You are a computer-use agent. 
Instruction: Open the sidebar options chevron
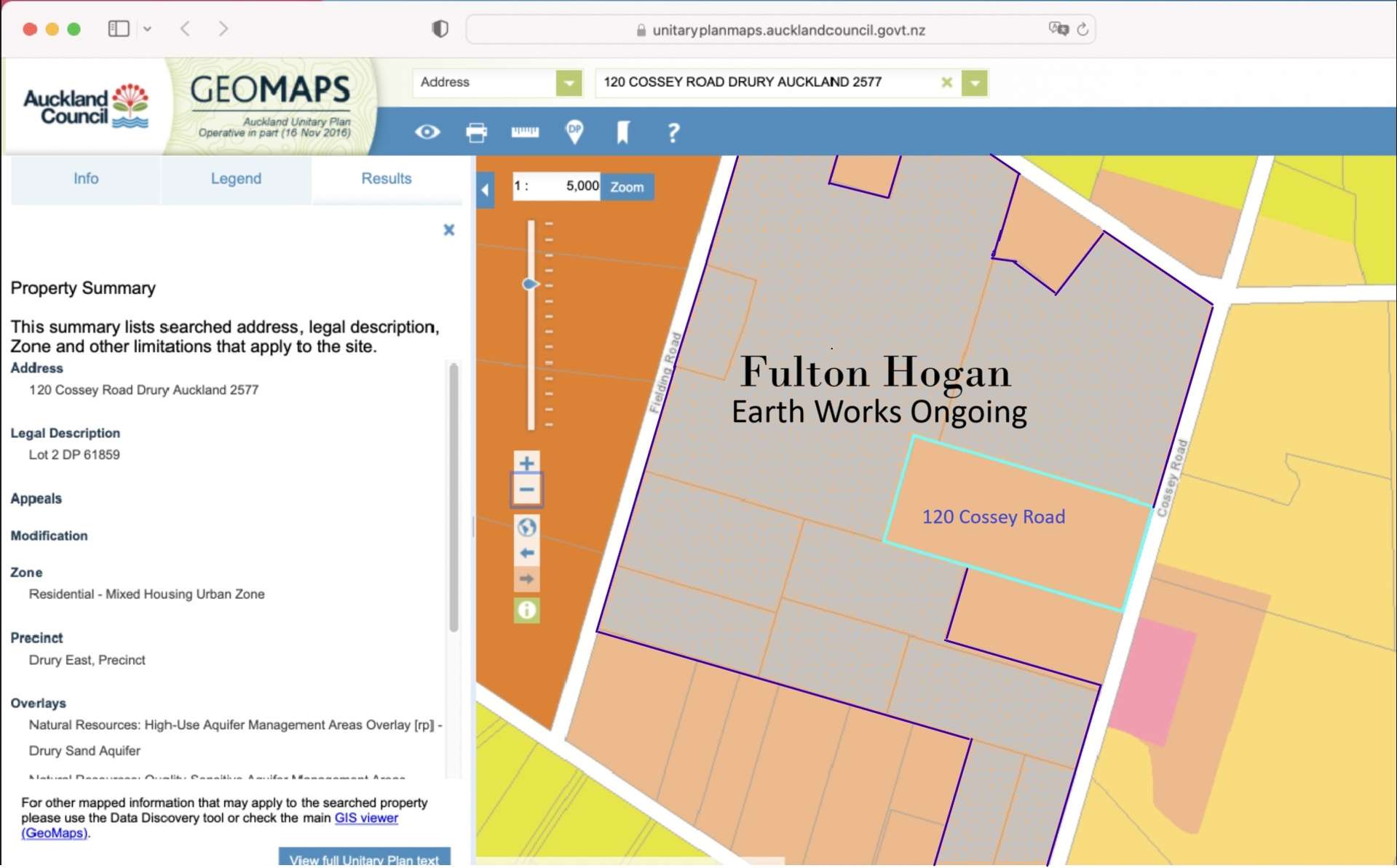[147, 29]
